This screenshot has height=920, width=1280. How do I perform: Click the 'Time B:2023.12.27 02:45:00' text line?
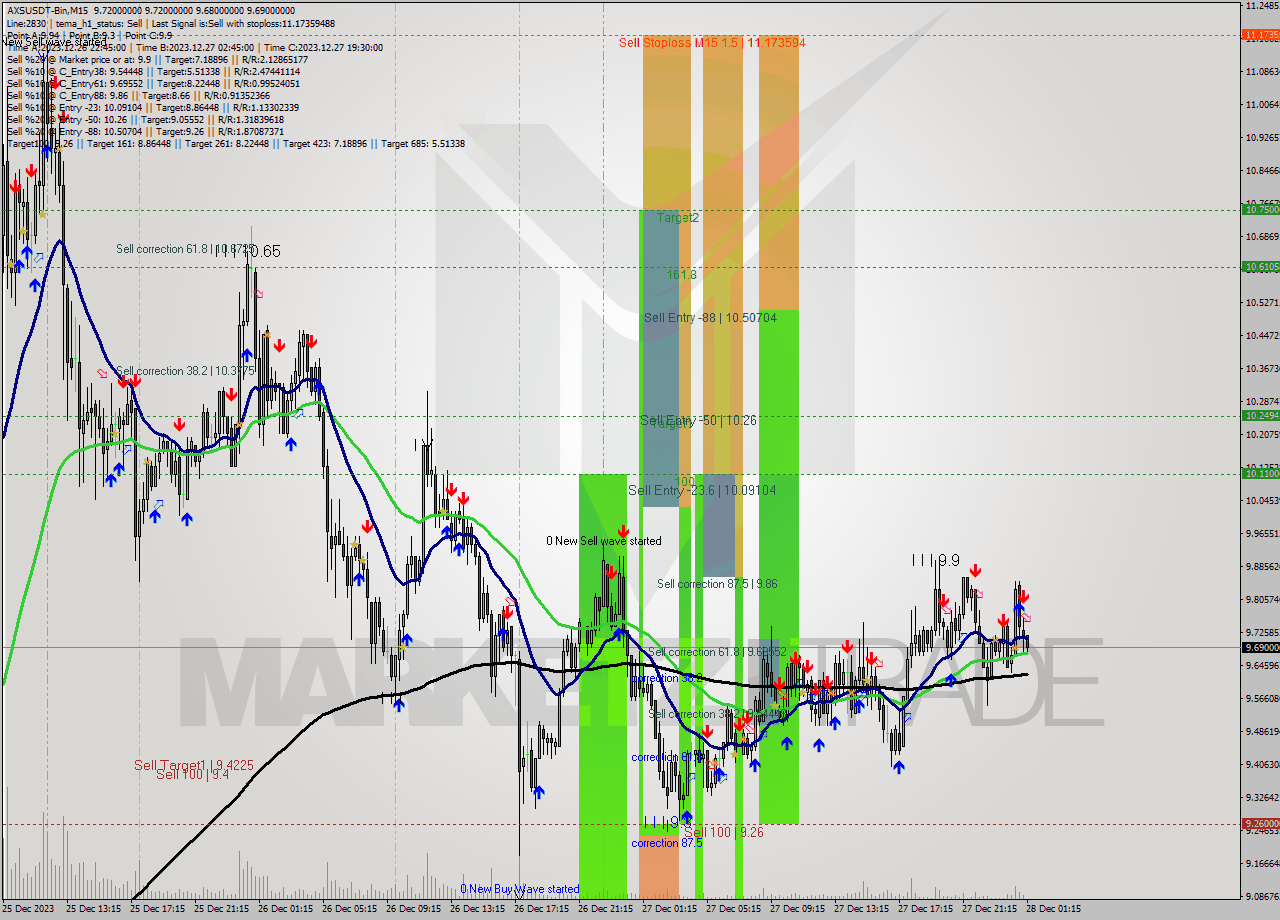tap(195, 47)
